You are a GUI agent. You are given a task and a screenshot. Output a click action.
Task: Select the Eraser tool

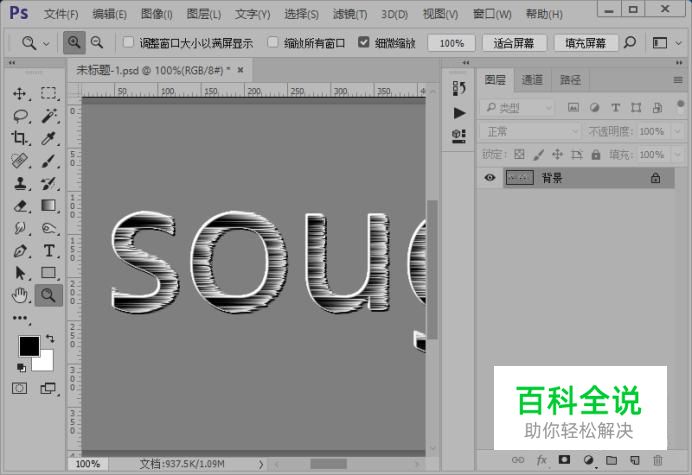19,206
